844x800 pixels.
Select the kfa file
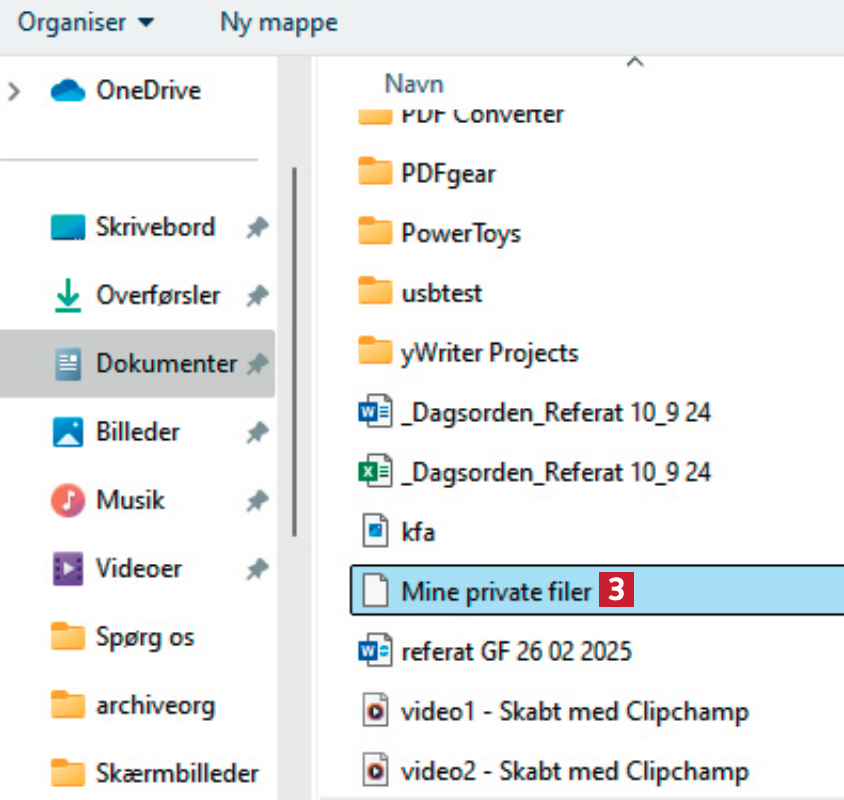point(417,532)
